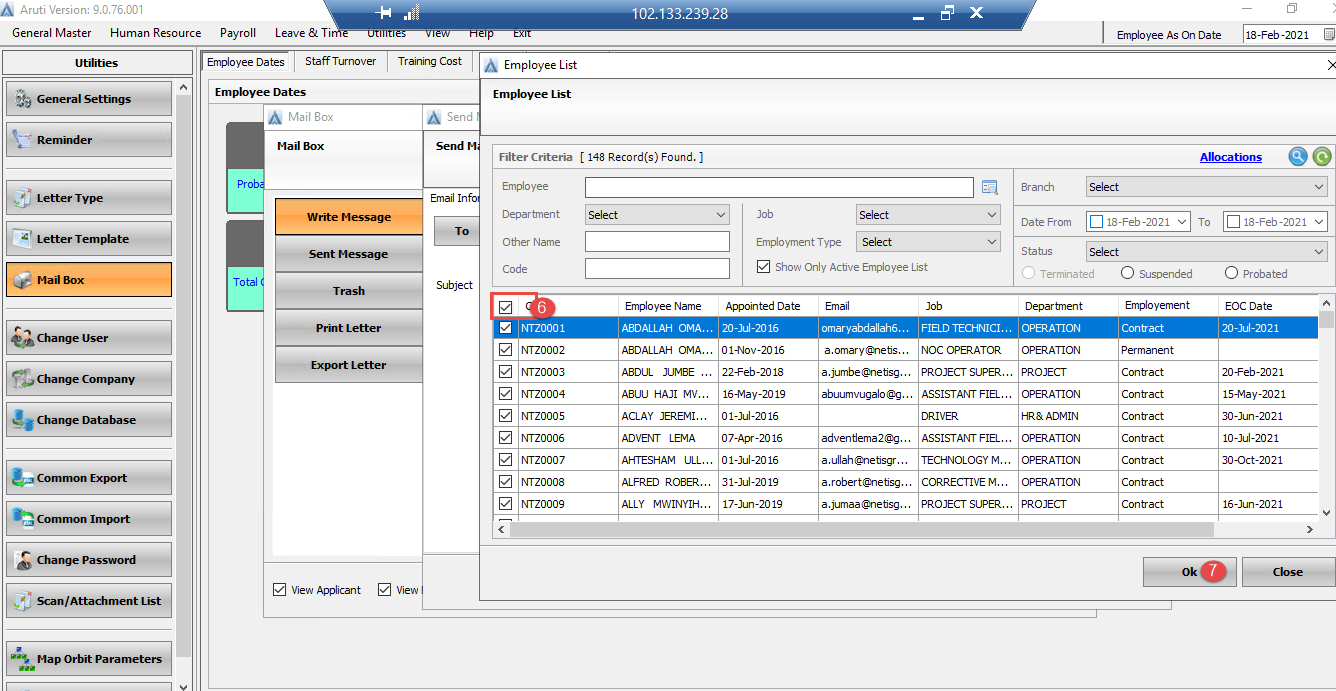Click the search icon beside Allocations
1336x691 pixels.
[1298, 156]
